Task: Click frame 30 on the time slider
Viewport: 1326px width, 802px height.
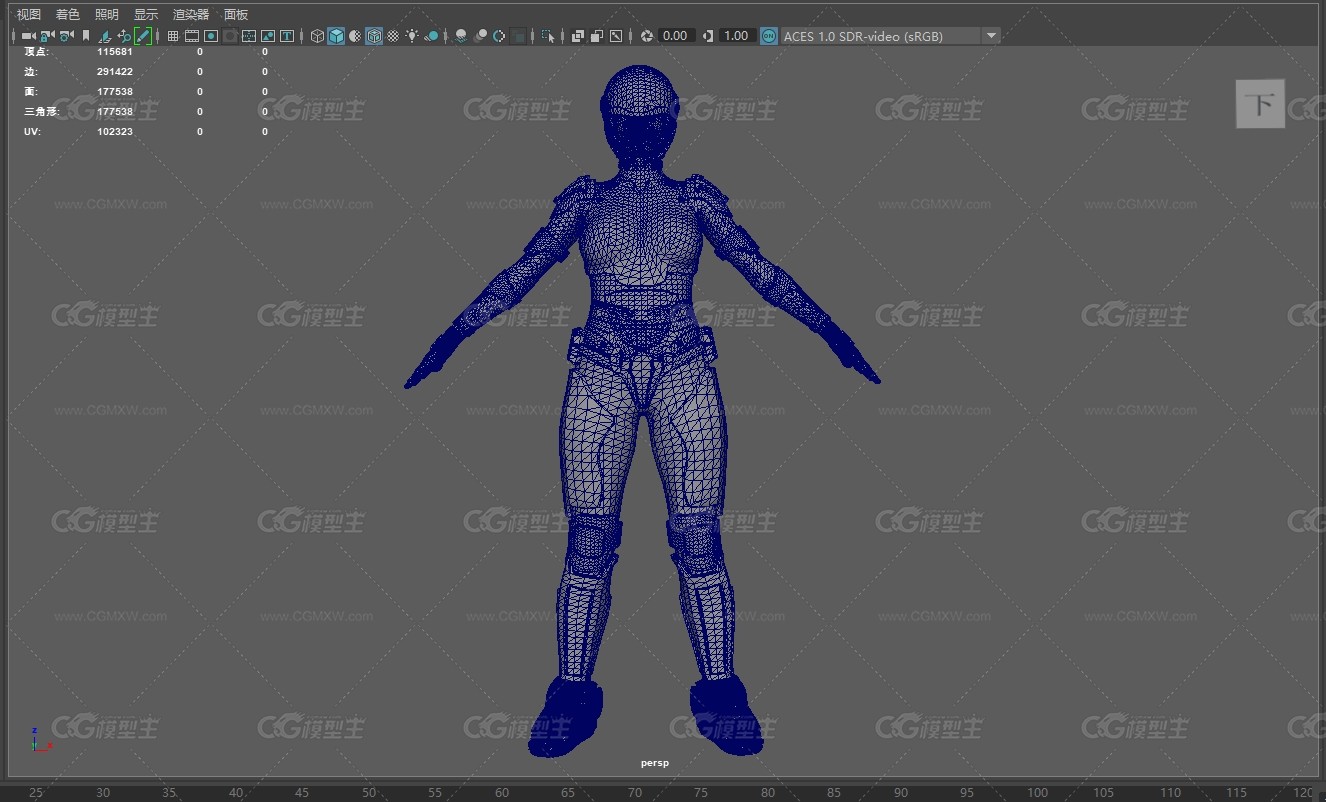Action: click(103, 793)
